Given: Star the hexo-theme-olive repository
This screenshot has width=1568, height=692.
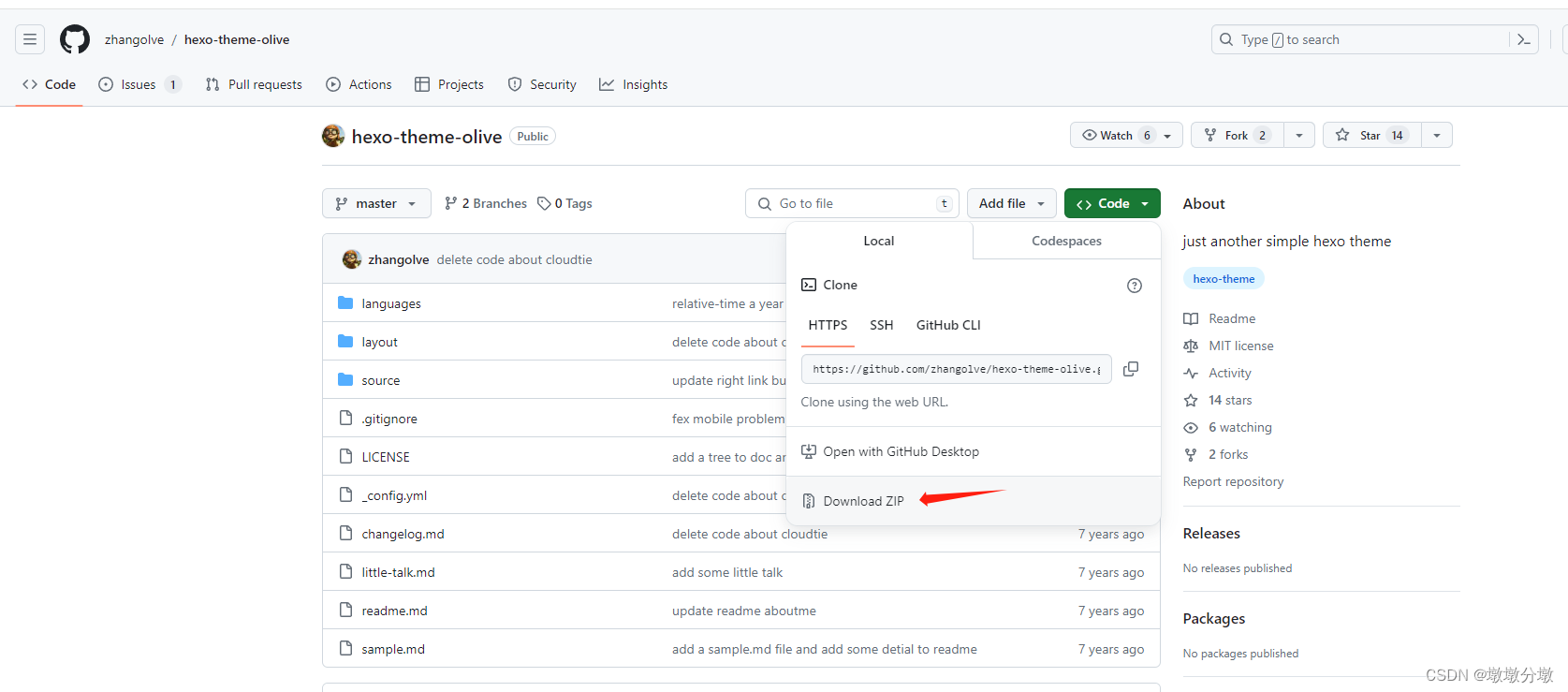Looking at the screenshot, I should pyautogui.click(x=1372, y=135).
